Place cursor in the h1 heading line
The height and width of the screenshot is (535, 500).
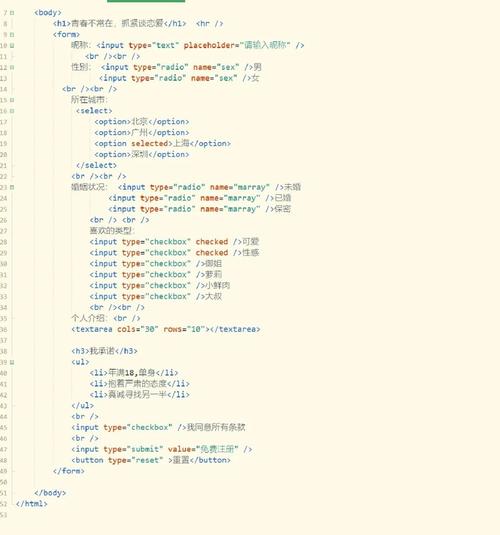[x=138, y=24]
